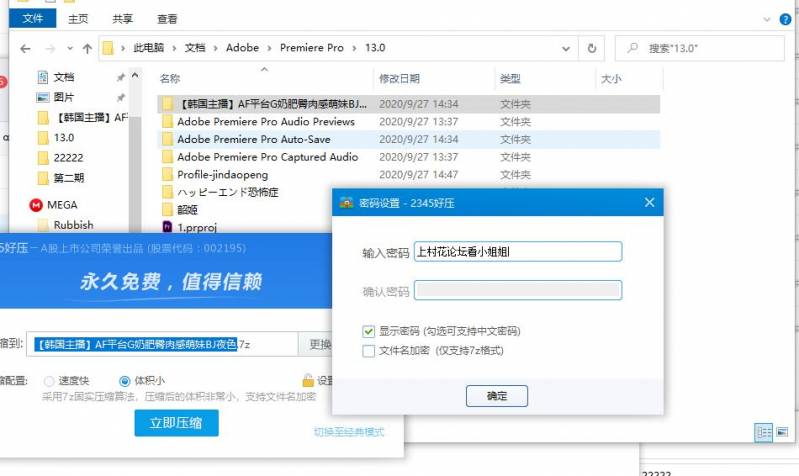Screen dimensions: 799x476
Task: Select the highlighted 【韩国主播】 folder row
Action: coord(409,104)
